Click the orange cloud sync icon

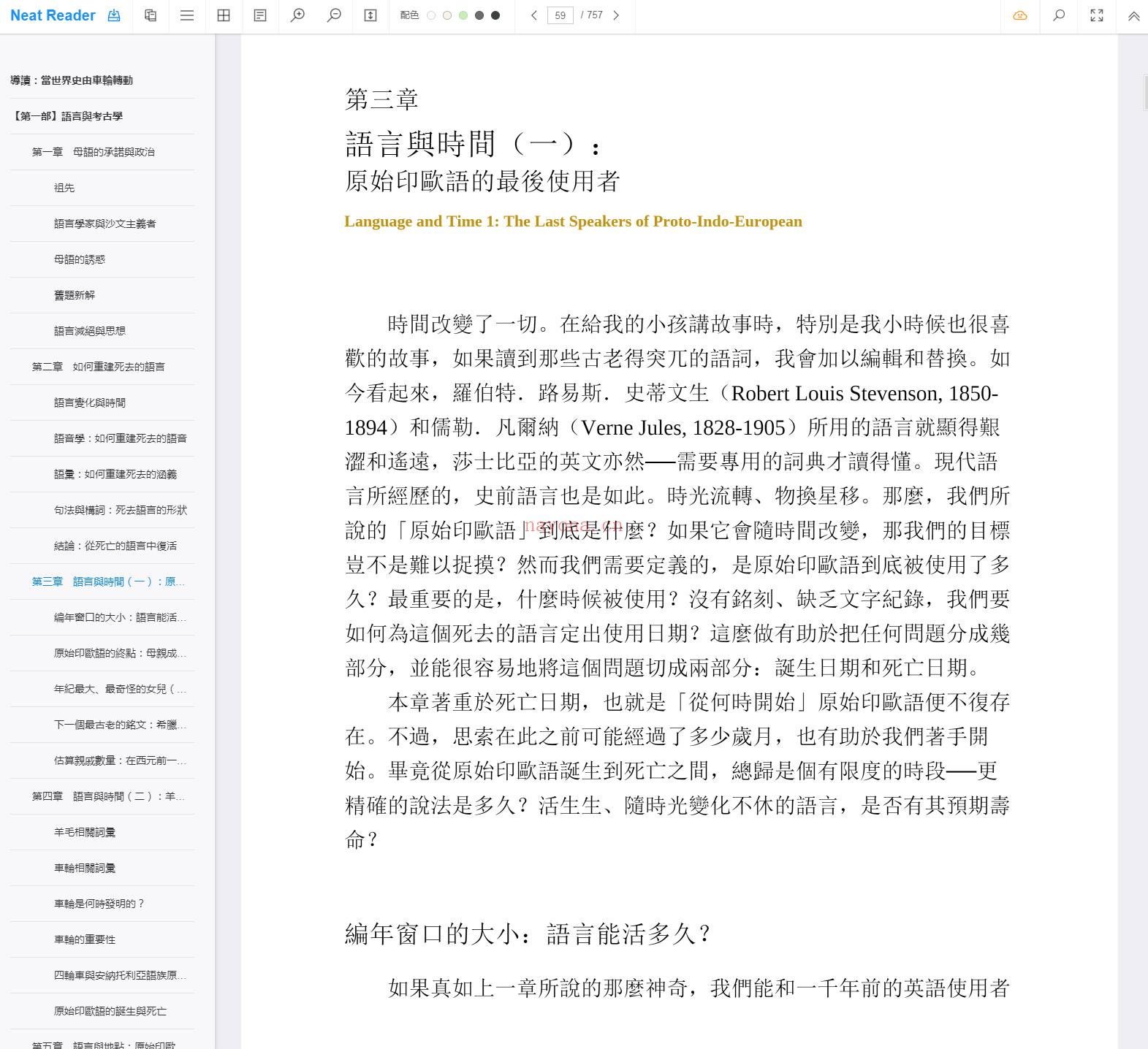(1020, 15)
